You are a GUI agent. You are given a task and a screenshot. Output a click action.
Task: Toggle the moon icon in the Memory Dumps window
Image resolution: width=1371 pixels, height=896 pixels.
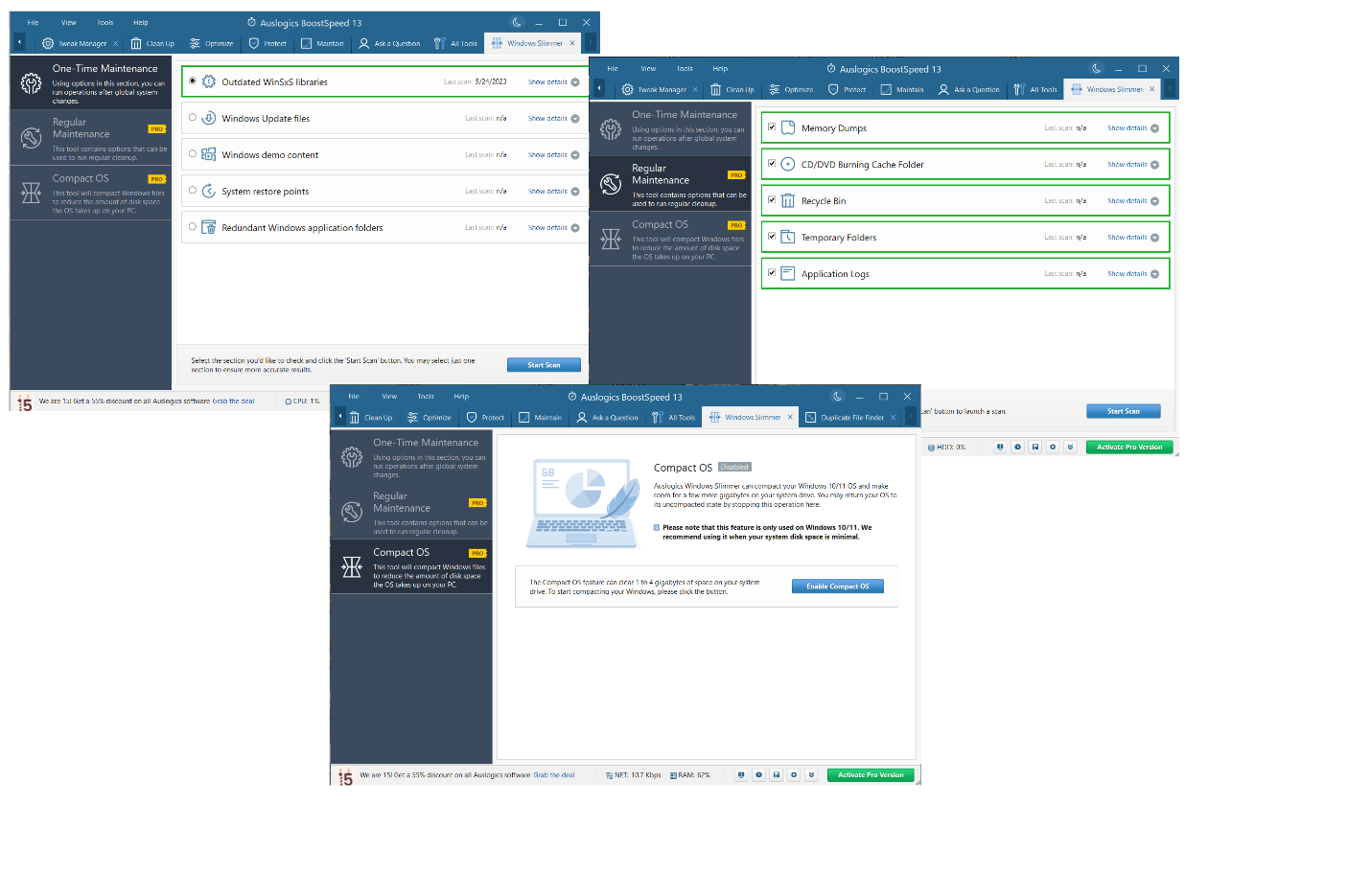tap(1096, 68)
